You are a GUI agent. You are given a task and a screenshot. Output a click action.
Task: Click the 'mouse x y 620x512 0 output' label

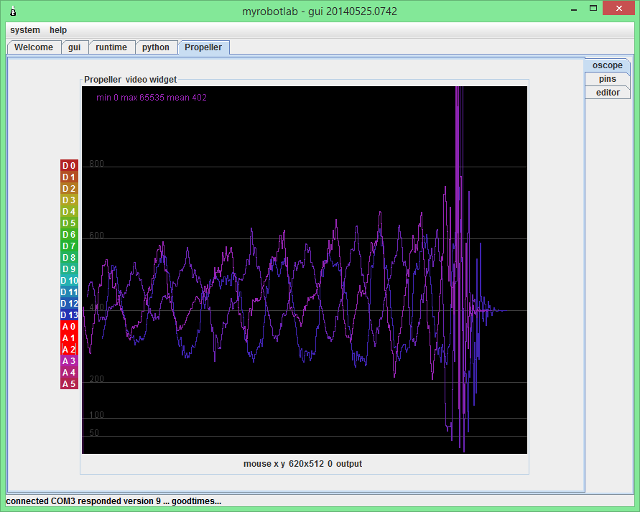tap(302, 464)
